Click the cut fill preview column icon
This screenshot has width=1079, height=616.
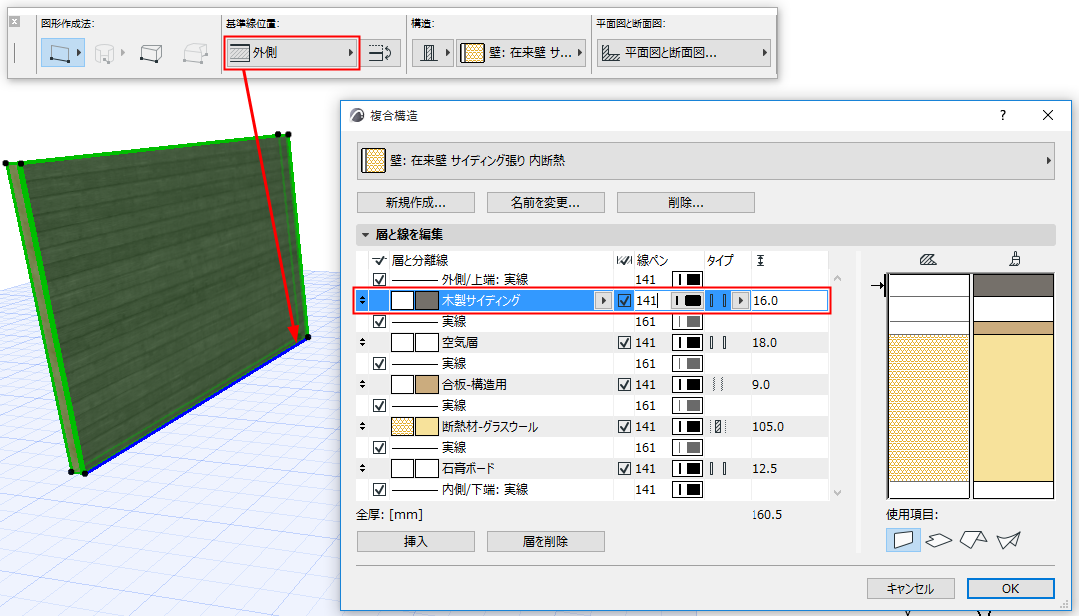tap(928, 259)
